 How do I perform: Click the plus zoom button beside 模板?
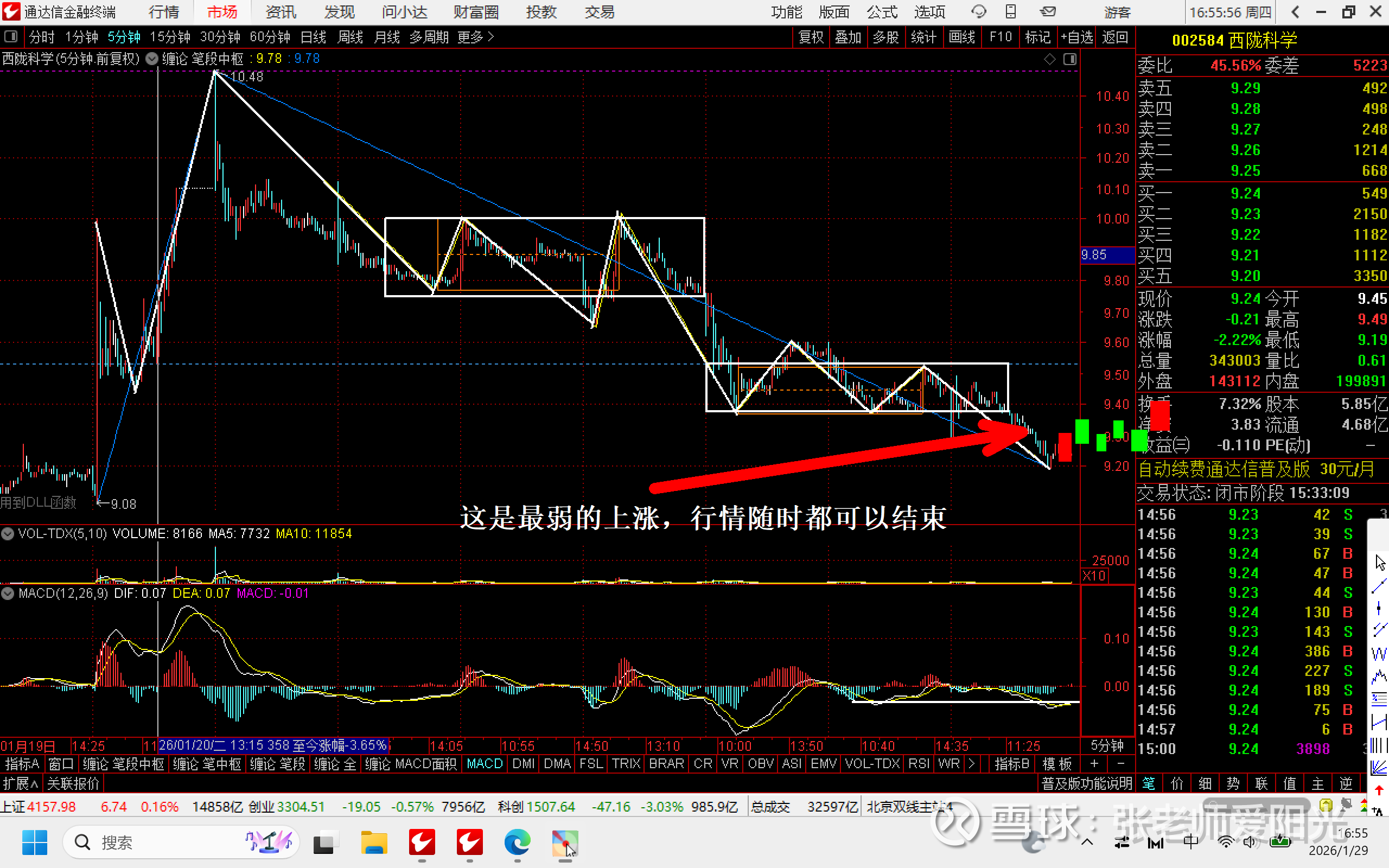click(x=1094, y=764)
